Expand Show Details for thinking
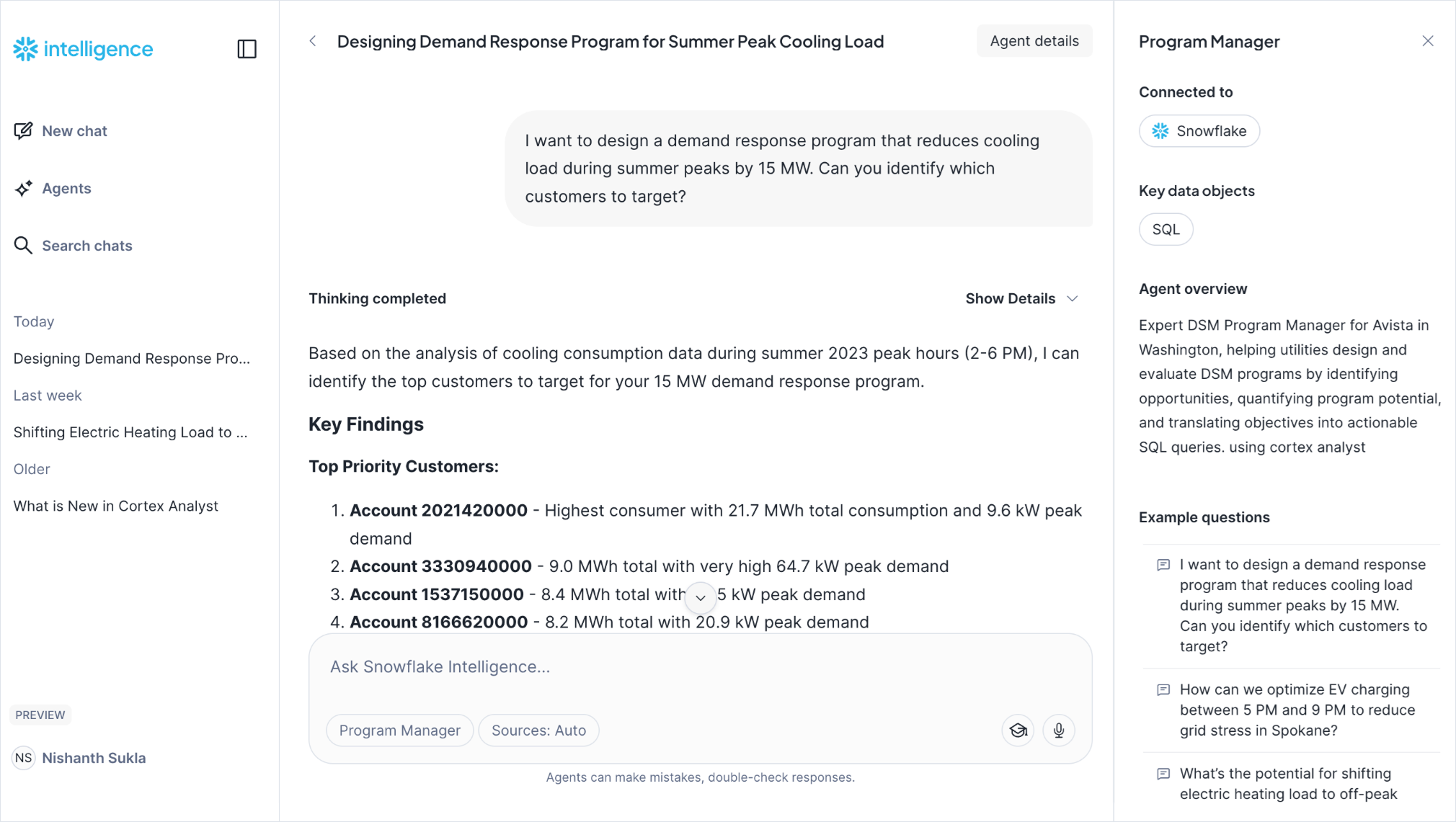This screenshot has height=822, width=1456. click(1021, 299)
